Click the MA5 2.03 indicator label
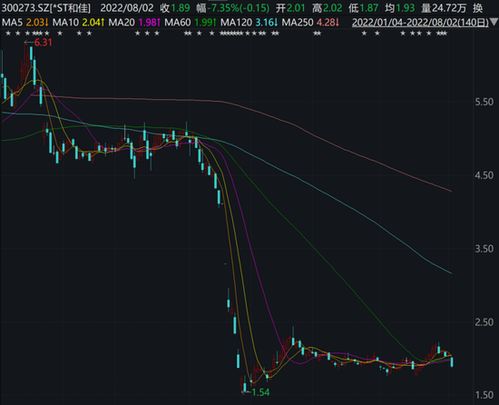 [26, 23]
